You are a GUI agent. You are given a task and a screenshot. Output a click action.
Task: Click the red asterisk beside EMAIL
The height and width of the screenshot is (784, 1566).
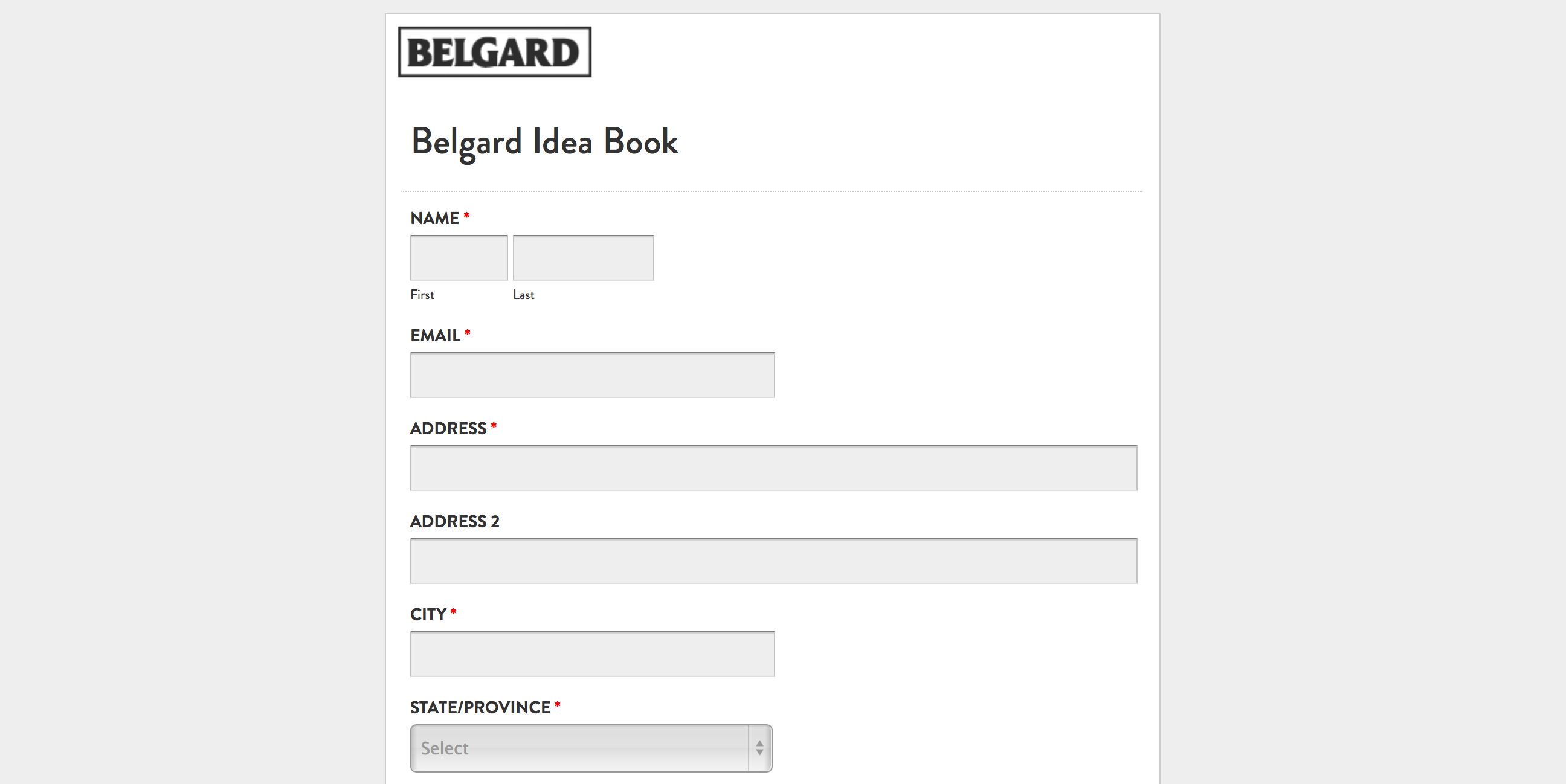pos(468,333)
